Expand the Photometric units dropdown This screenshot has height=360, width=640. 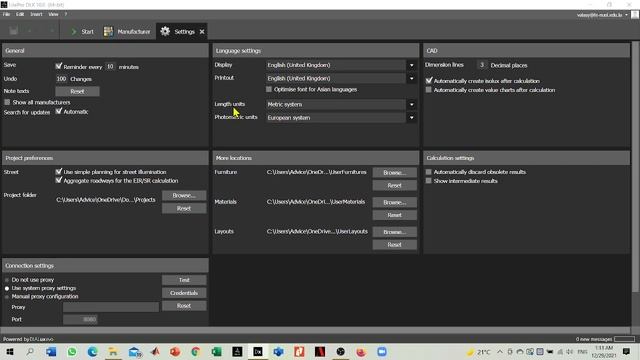[411, 118]
